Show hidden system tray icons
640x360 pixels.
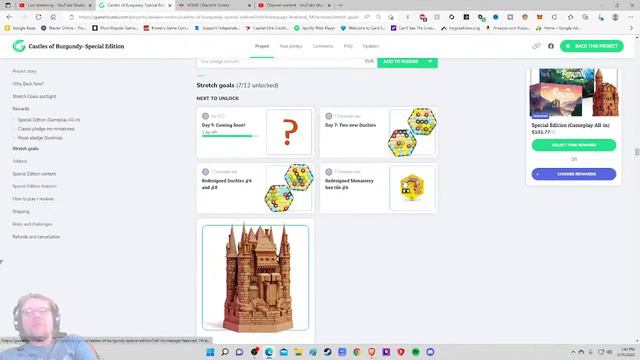click(x=573, y=352)
